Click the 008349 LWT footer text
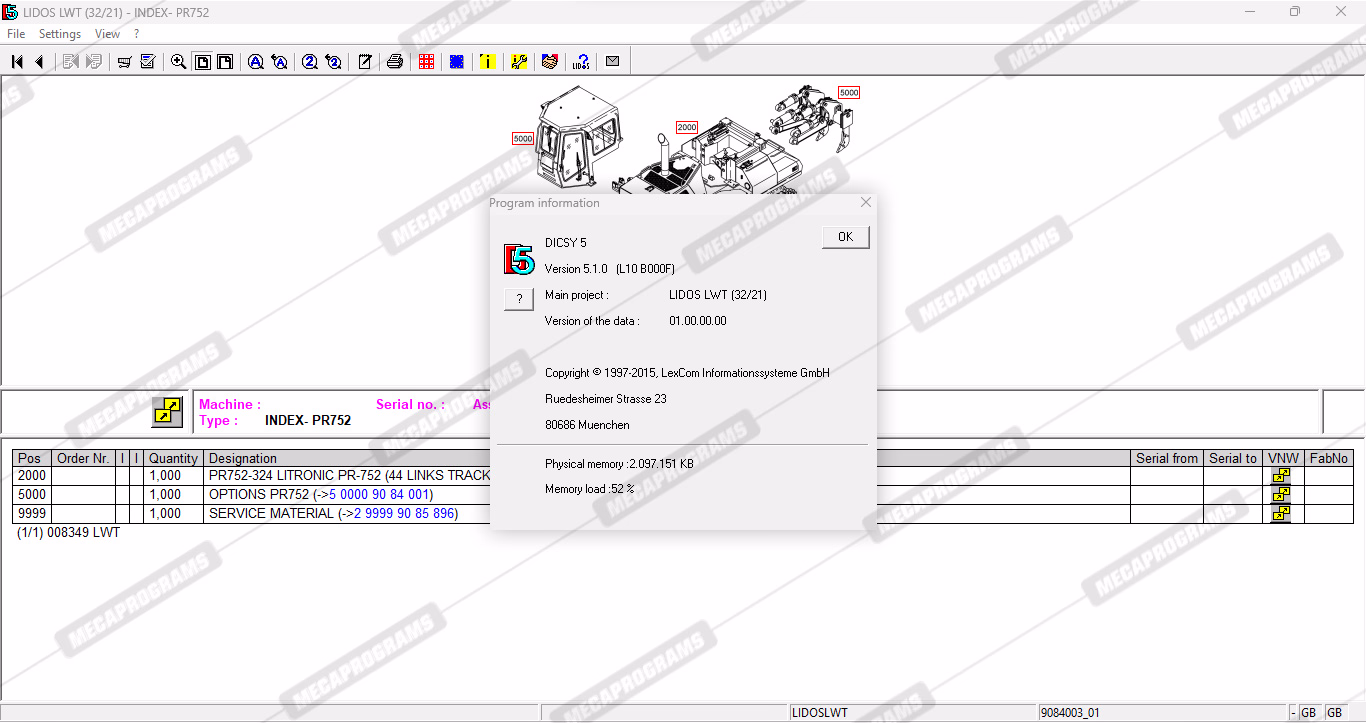The width and height of the screenshot is (1366, 723). tap(84, 533)
